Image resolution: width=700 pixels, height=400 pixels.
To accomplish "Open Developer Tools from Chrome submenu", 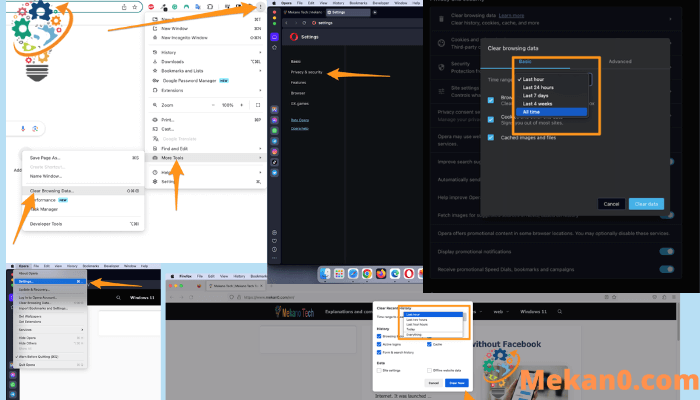I will click(x=83, y=224).
